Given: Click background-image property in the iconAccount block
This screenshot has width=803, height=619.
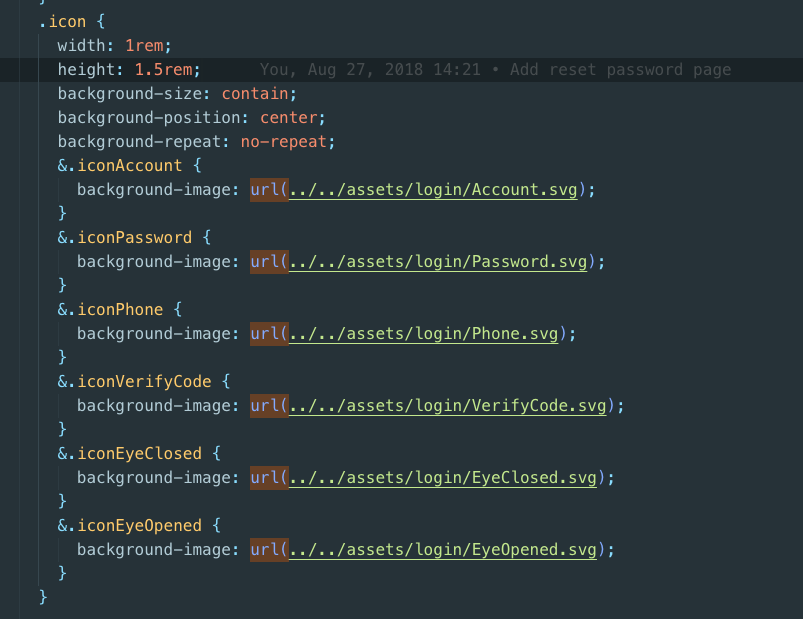Looking at the screenshot, I should (x=154, y=190).
